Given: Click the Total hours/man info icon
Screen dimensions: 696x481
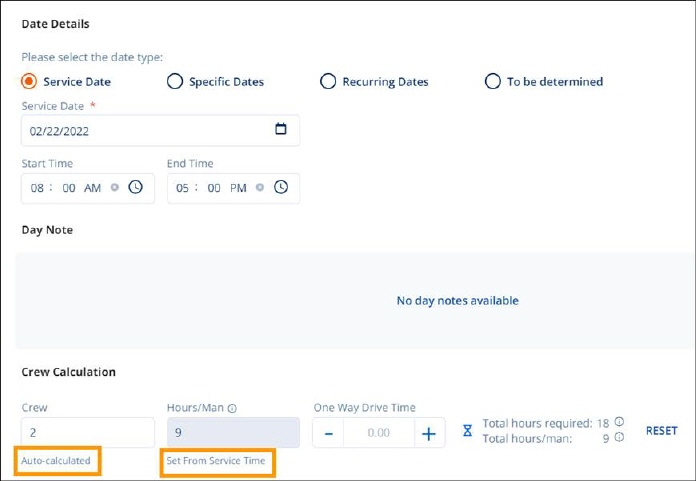Looking at the screenshot, I should click(x=619, y=438).
